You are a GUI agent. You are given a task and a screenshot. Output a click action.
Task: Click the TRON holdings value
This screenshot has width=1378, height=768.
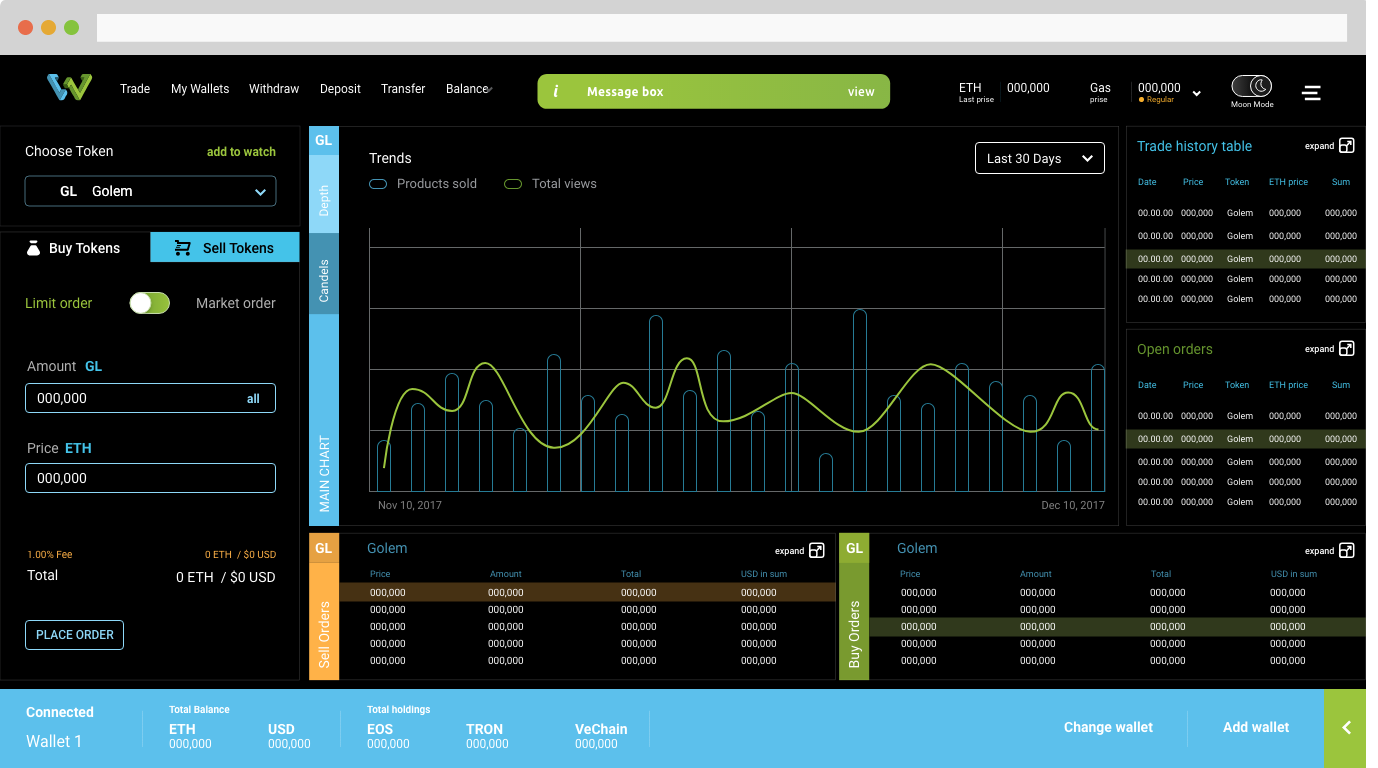coord(487,744)
